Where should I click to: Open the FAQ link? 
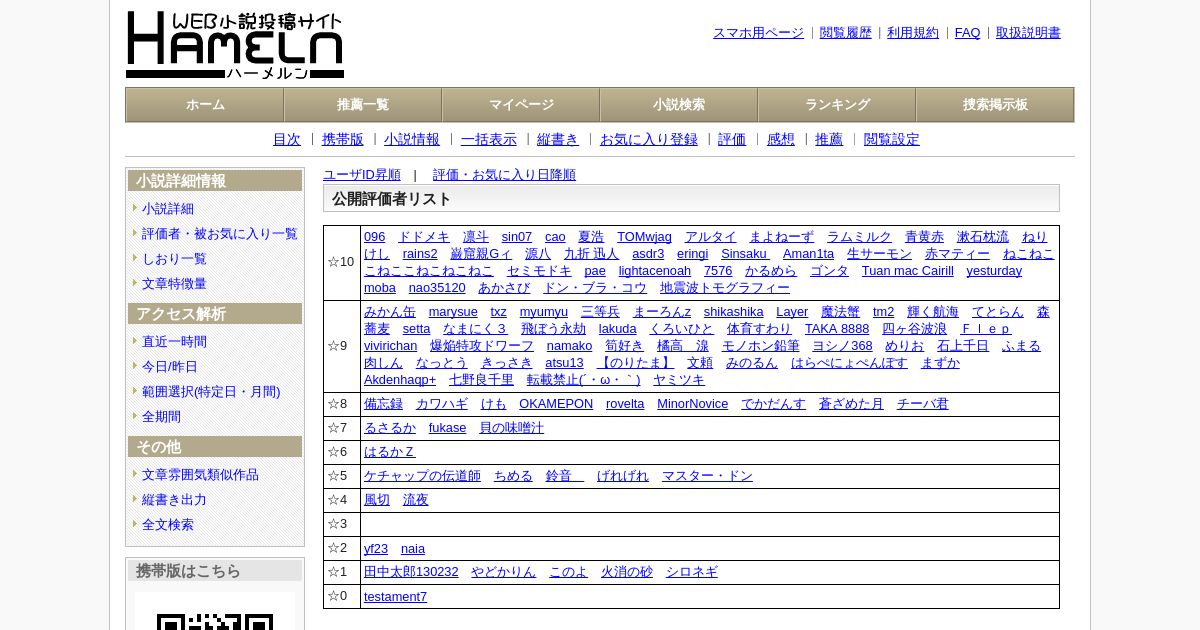[968, 33]
